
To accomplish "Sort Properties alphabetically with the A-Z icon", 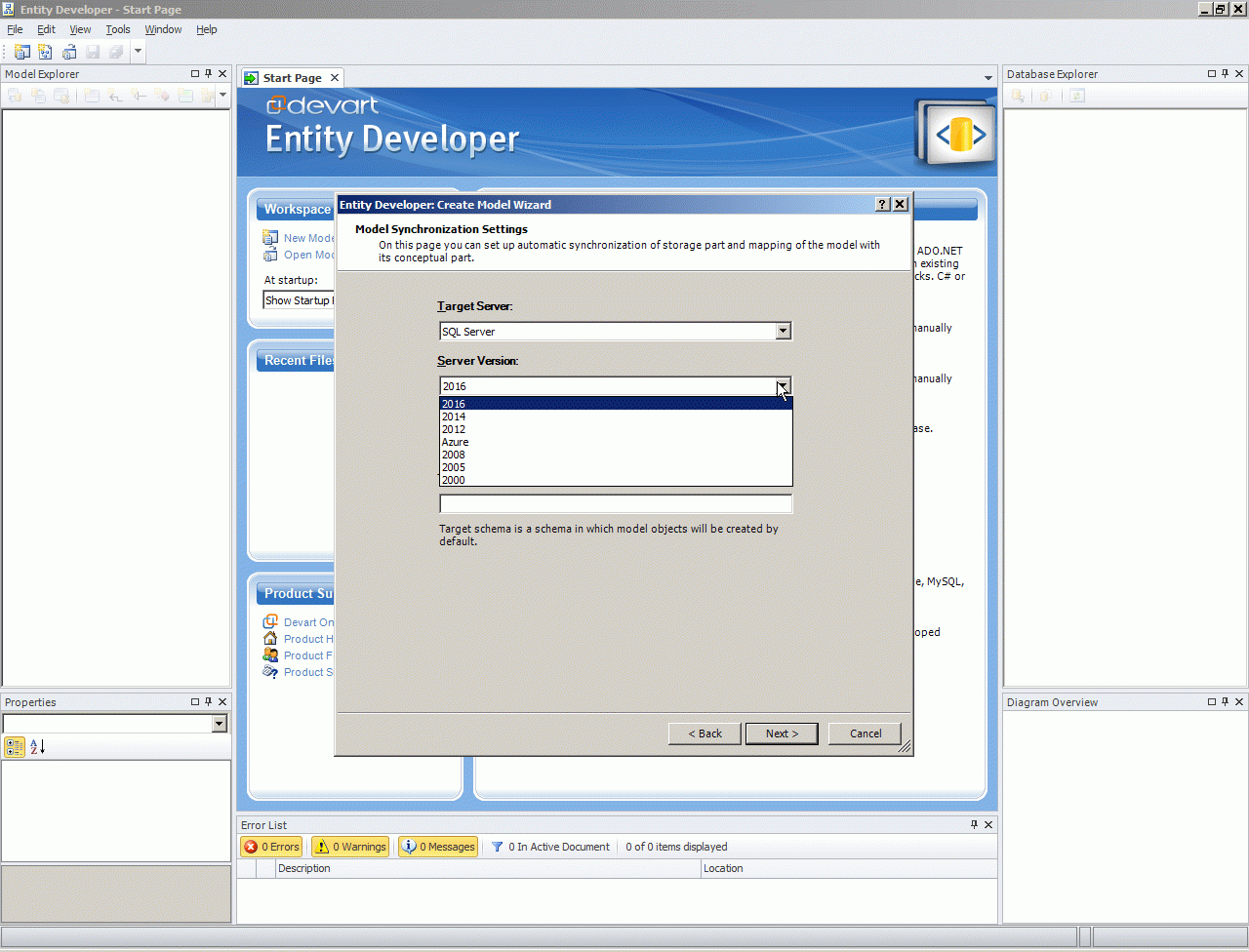I will [x=37, y=747].
